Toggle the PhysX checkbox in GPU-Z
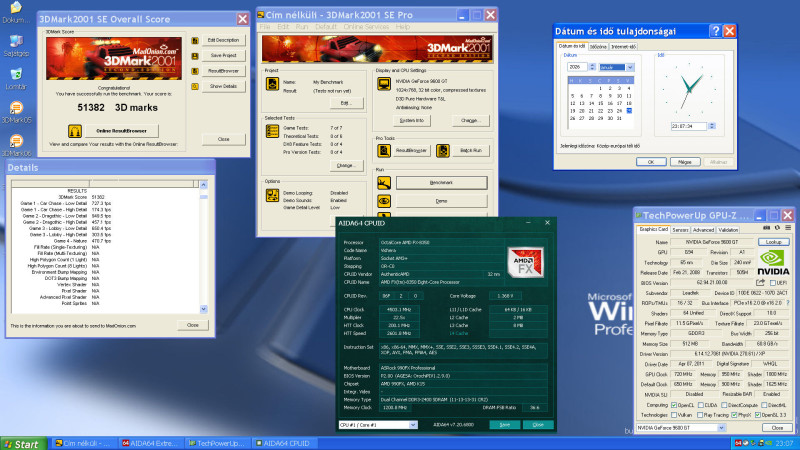 tap(734, 415)
